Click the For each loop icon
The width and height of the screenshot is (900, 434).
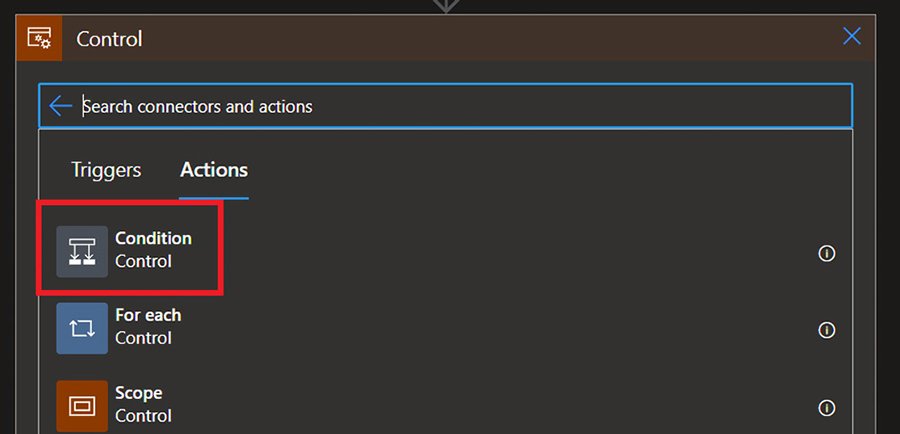[x=82, y=328]
